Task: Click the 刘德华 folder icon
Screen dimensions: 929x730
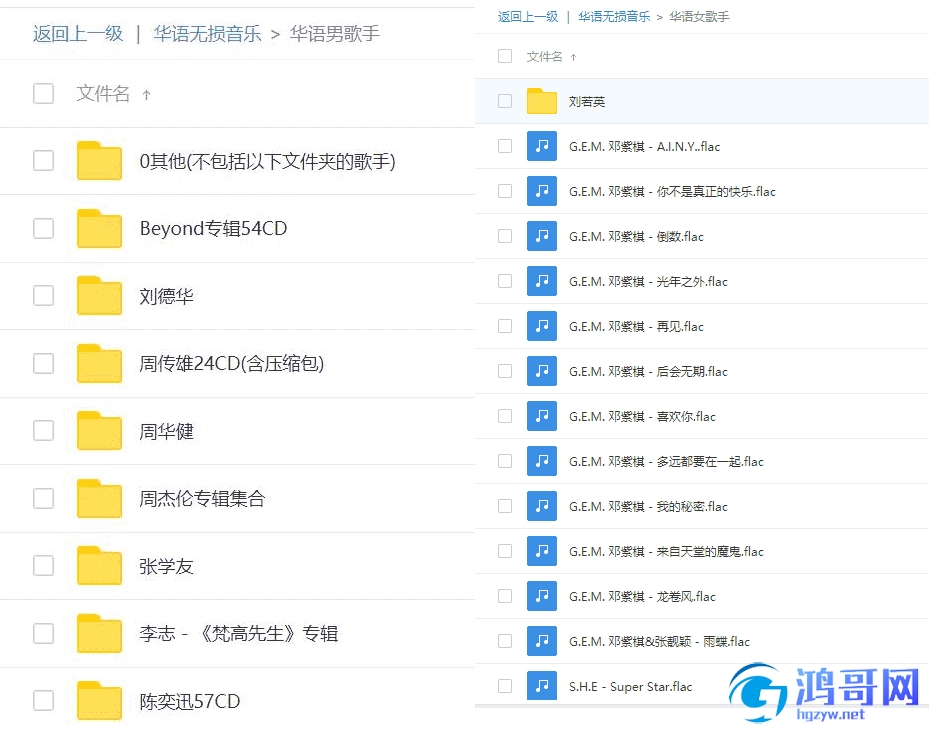Action: click(x=99, y=296)
